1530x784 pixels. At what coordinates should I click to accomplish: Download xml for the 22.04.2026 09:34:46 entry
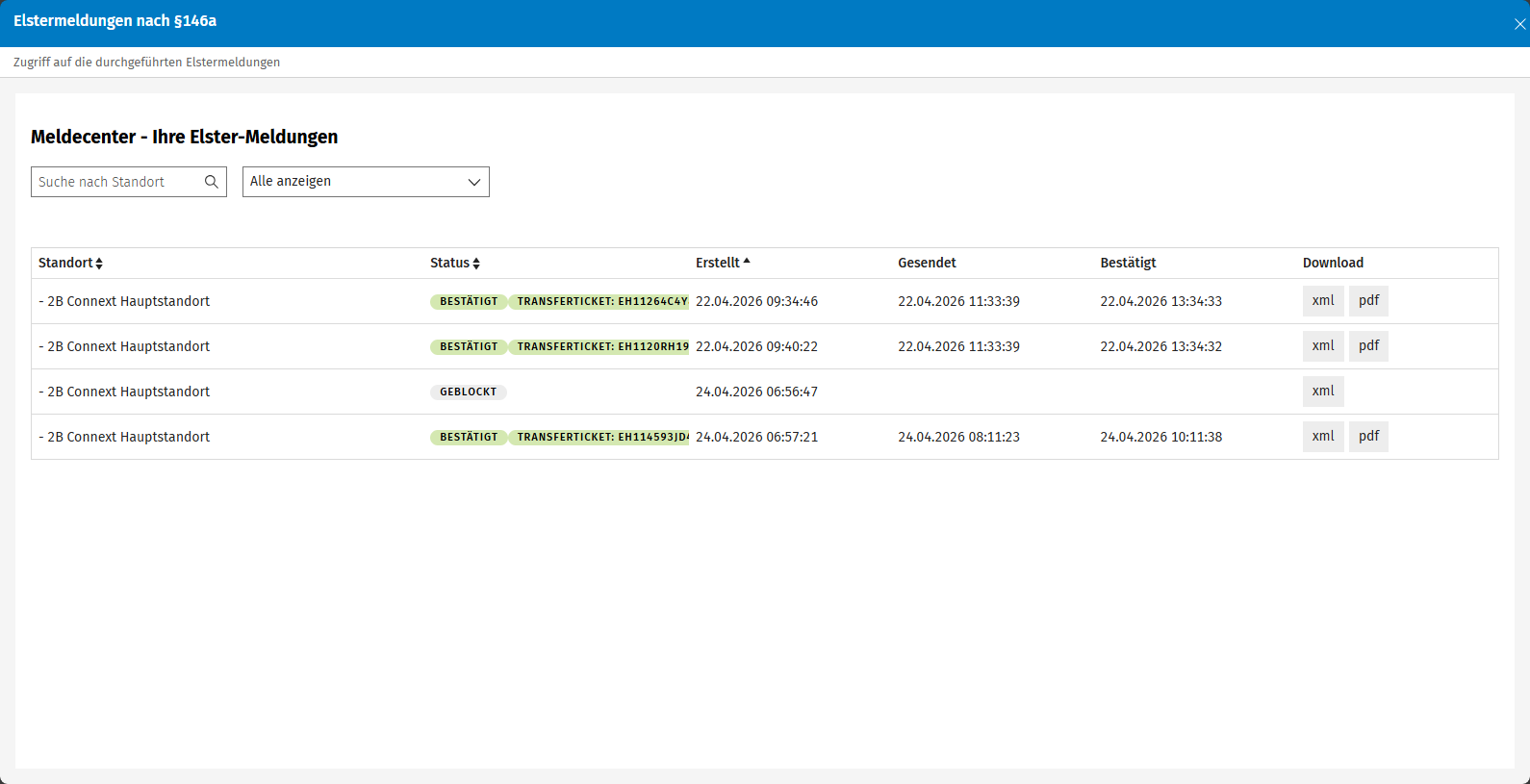[1323, 301]
